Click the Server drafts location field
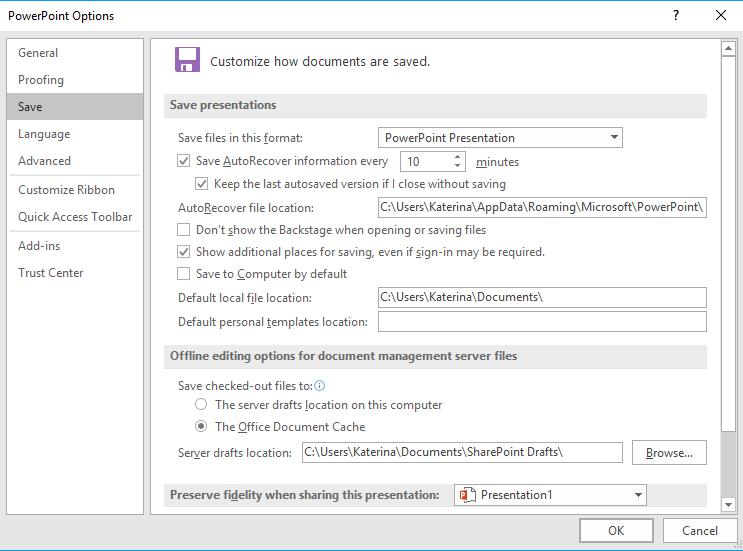Screen dimensions: 743x551 [x=462, y=452]
